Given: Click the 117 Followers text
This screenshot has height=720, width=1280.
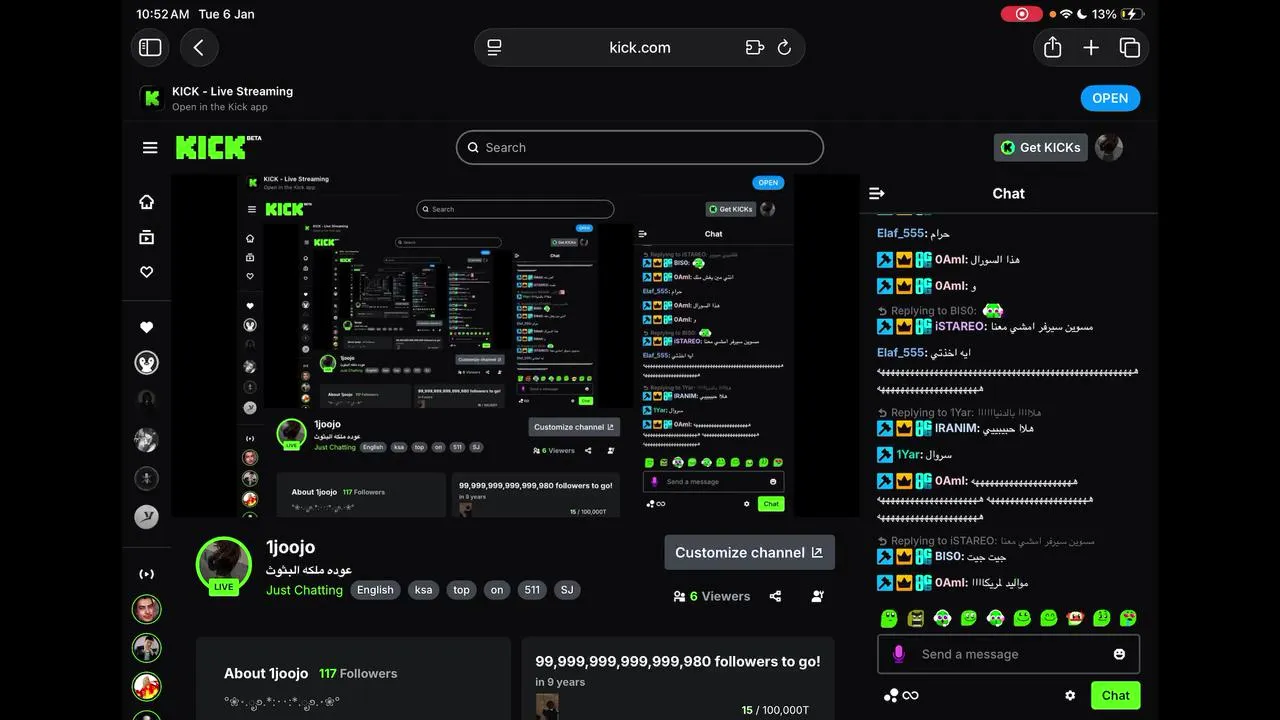Looking at the screenshot, I should click(358, 674).
